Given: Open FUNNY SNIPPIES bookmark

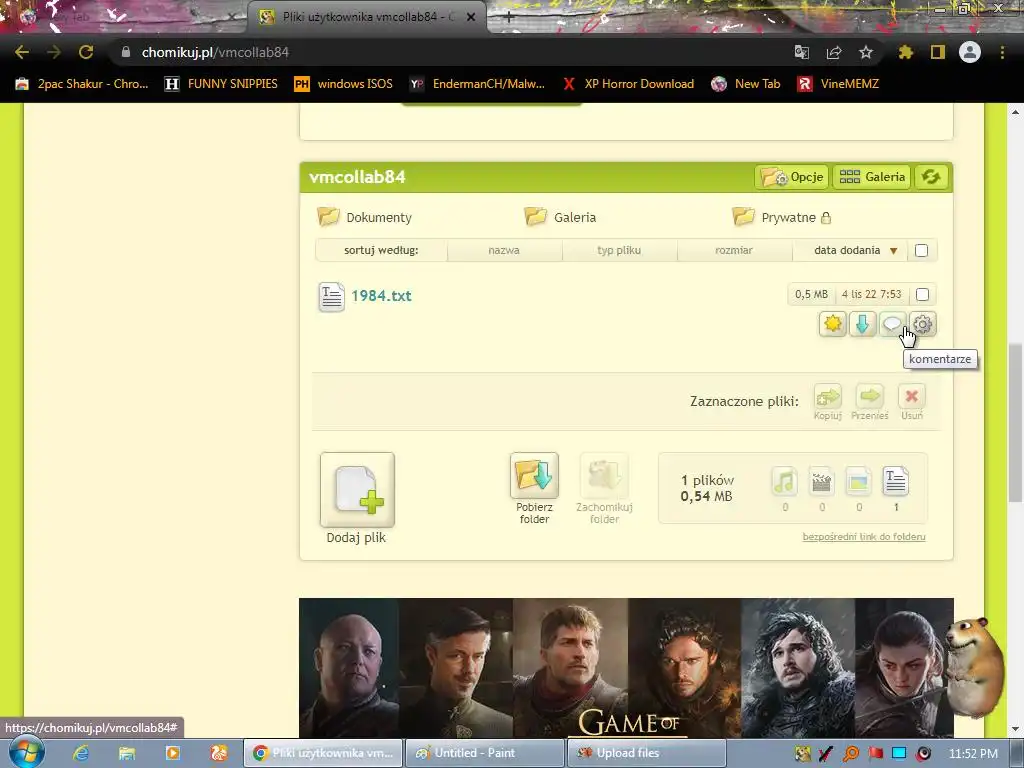Looking at the screenshot, I should pyautogui.click(x=221, y=84).
